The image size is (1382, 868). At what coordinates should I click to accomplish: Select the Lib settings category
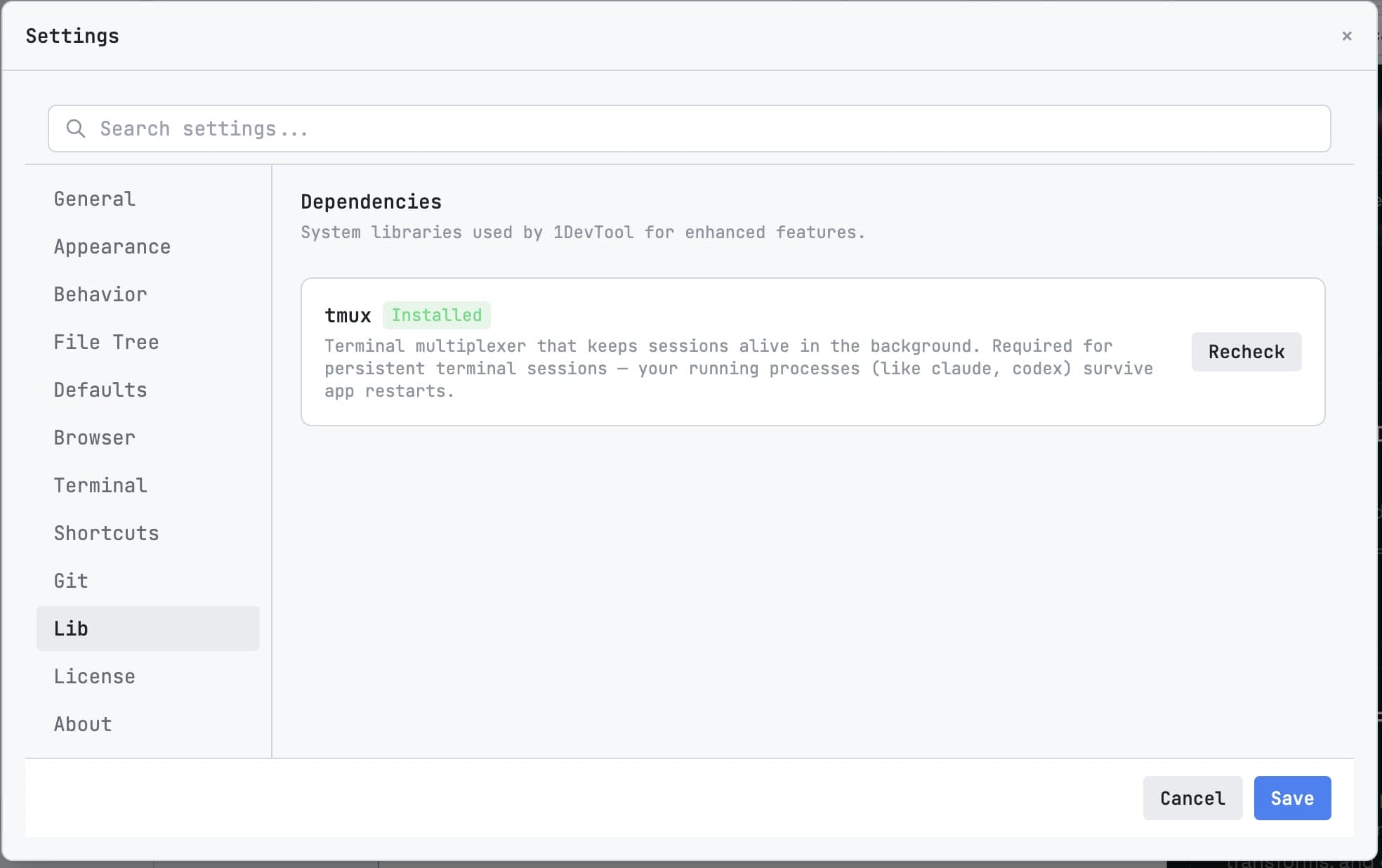tap(71, 629)
